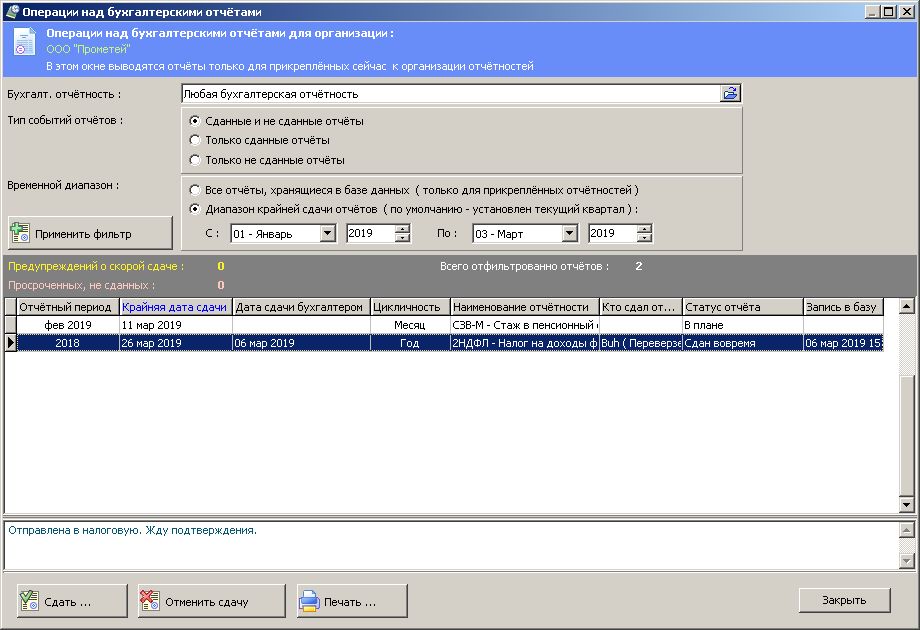Viewport: 920px width, 630px height.
Task: Sort by the Крайняя дата сдачи column header
Action: (175, 307)
